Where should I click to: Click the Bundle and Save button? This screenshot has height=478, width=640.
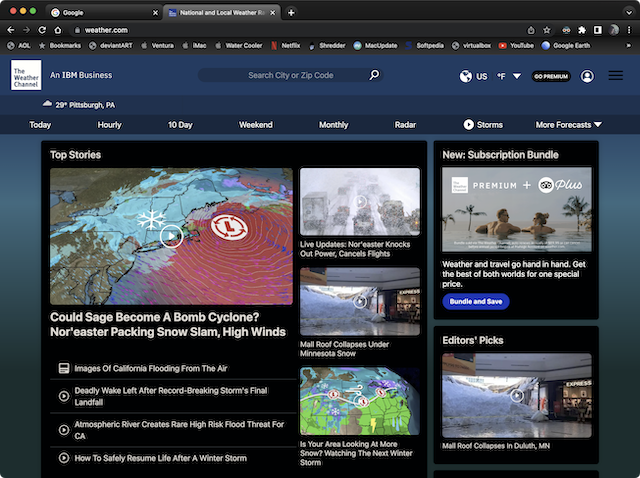click(x=476, y=301)
